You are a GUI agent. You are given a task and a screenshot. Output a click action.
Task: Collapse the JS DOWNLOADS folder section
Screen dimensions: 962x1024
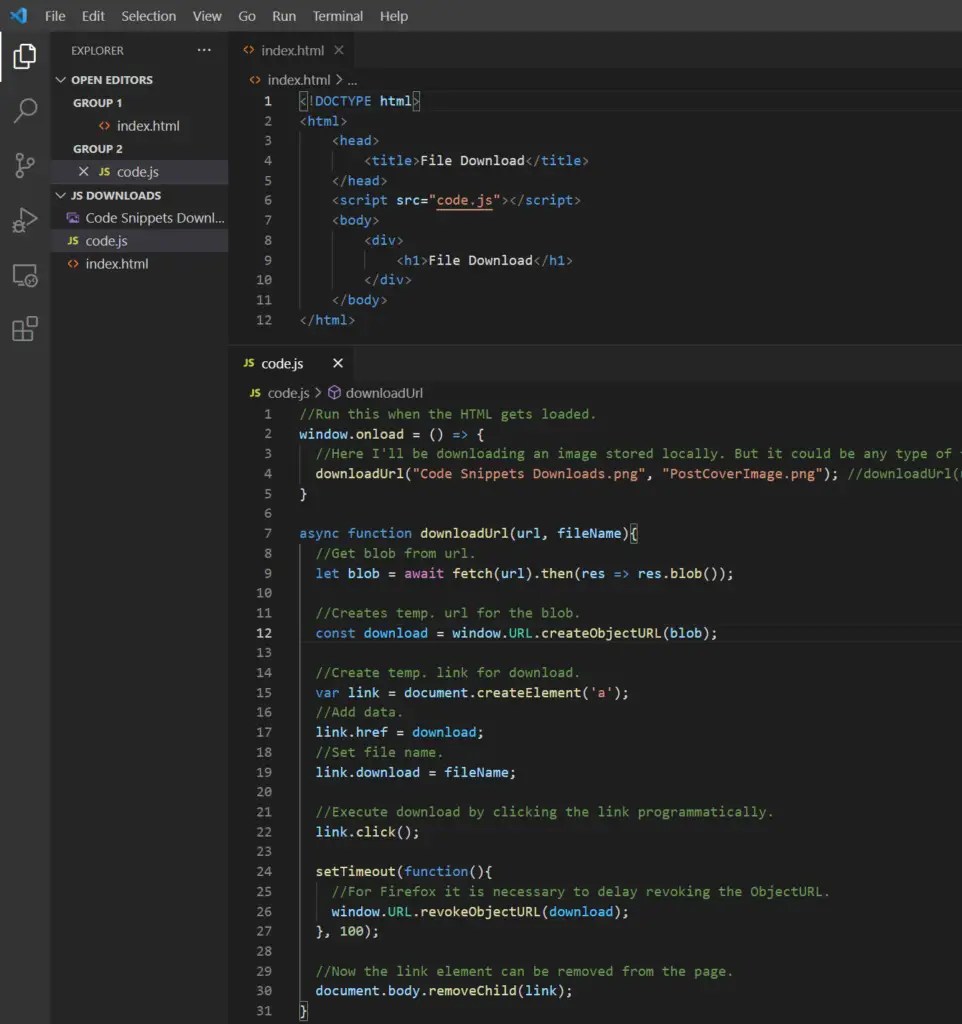[61, 195]
